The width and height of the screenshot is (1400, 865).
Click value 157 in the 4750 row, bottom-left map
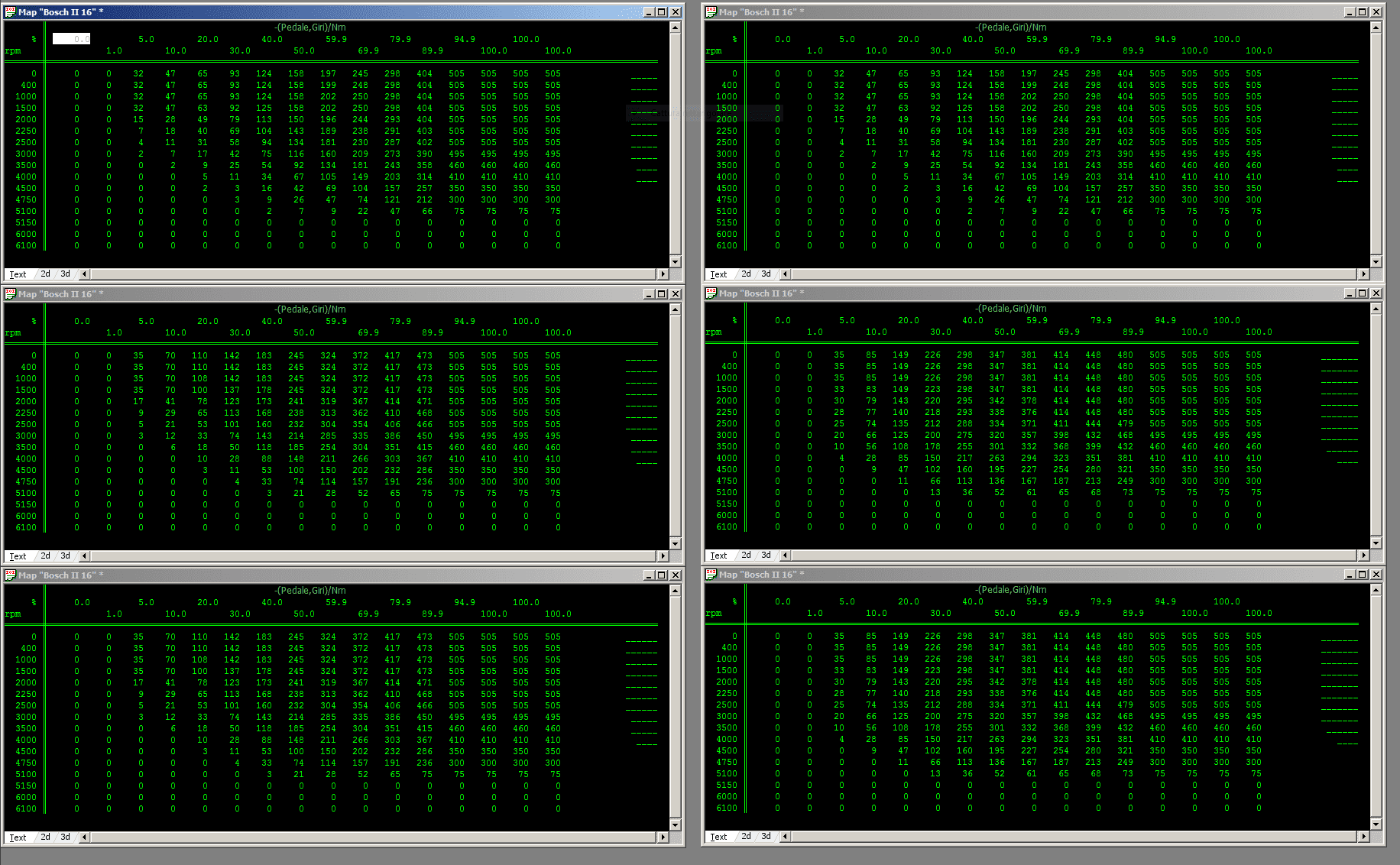coord(361,763)
